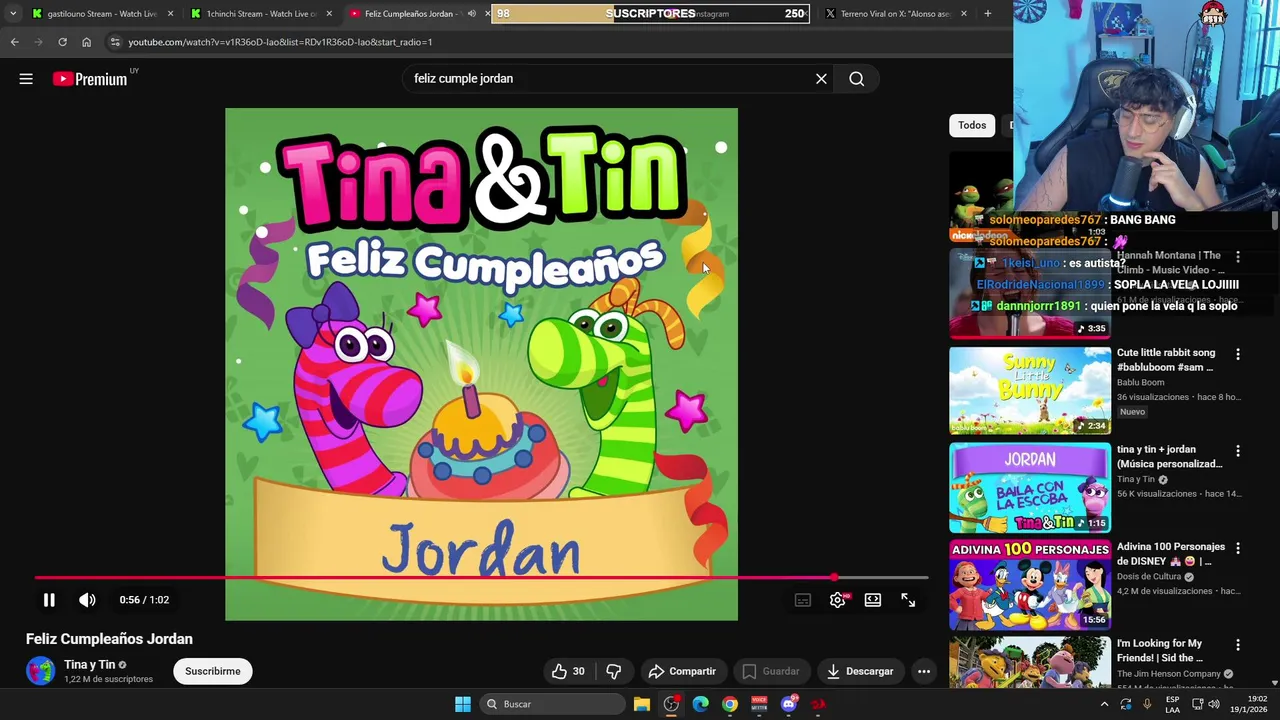Image resolution: width=1280 pixels, height=720 pixels.
Task: Seek on the red video progress bar
Action: coord(481,578)
